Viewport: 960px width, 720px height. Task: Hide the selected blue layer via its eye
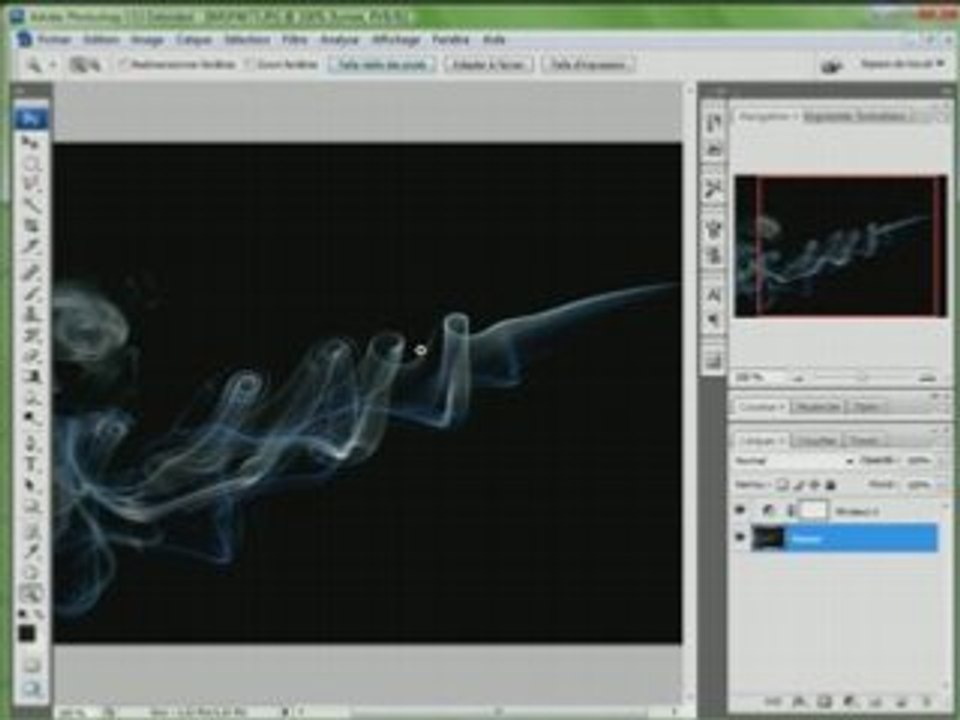740,538
